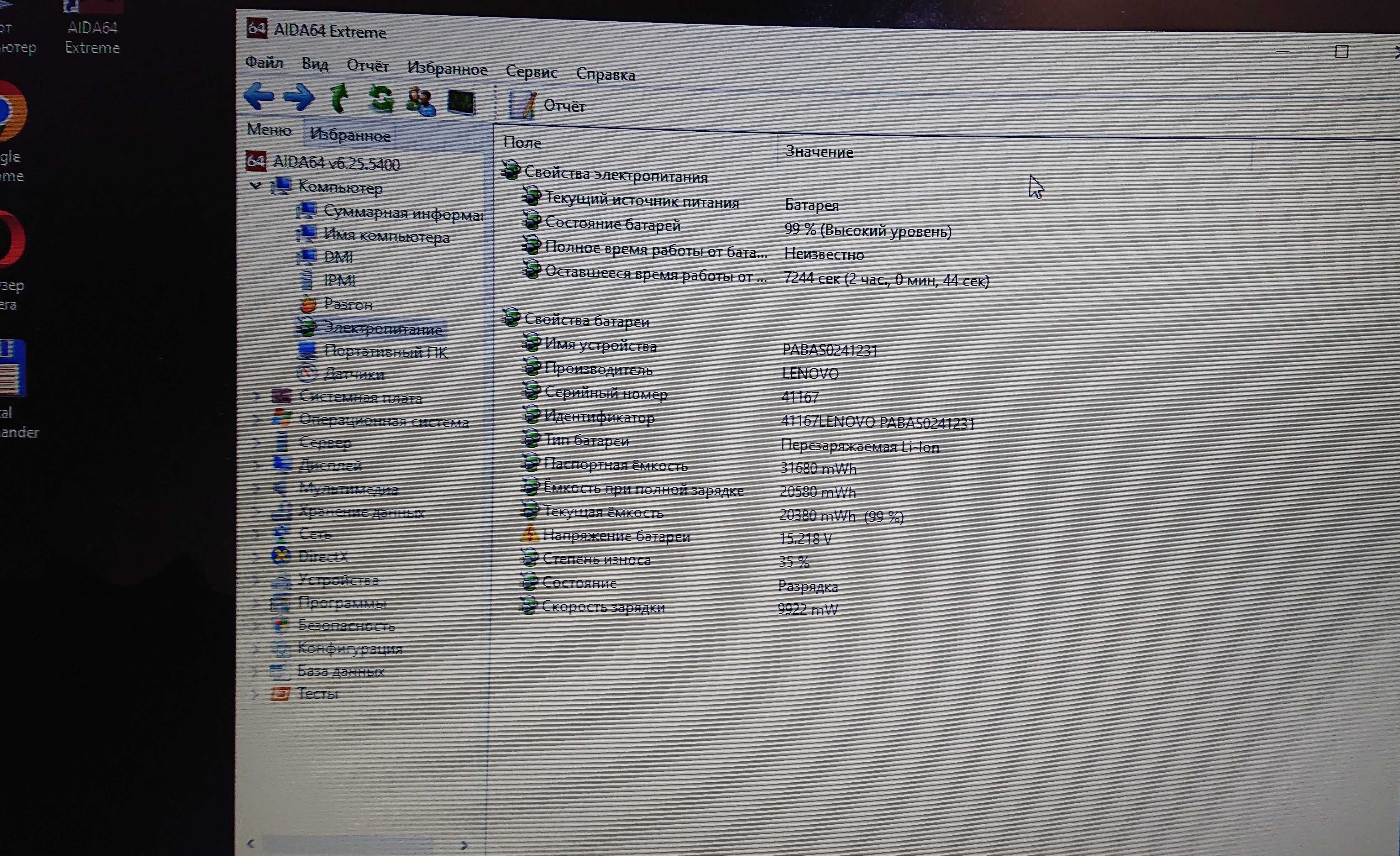
Task: Click the Отчёт report toolbar button
Action: pos(547,105)
